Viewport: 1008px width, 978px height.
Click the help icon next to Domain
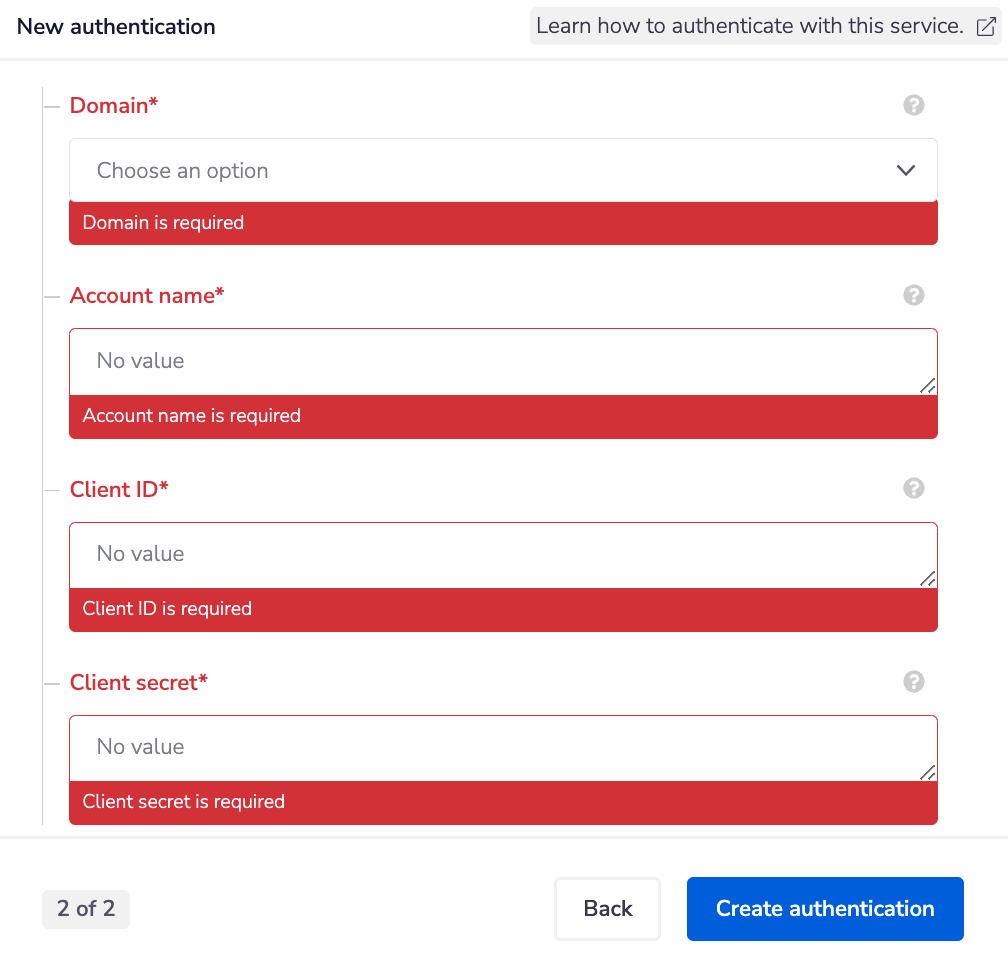(x=913, y=105)
